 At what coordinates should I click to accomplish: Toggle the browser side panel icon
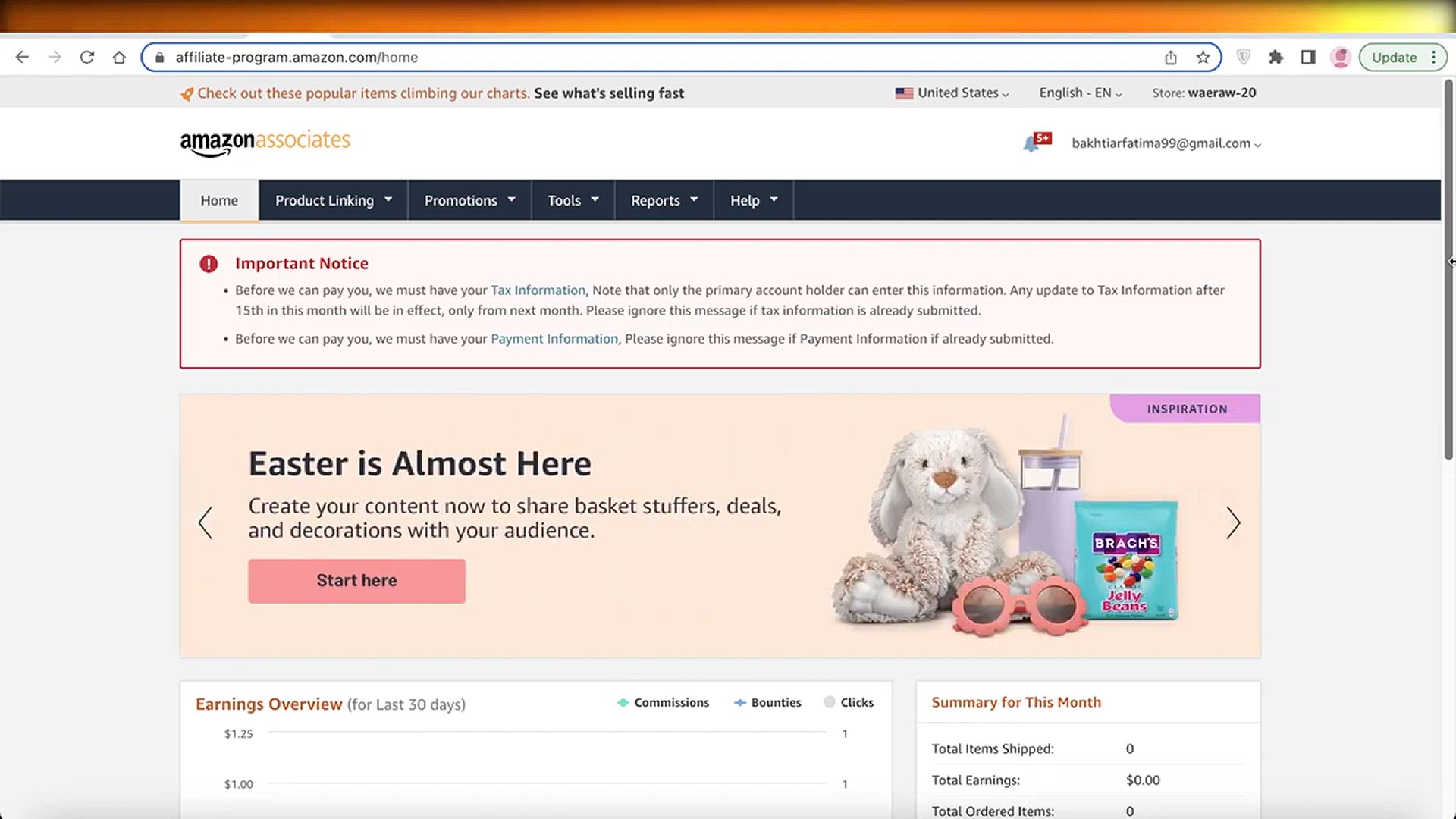1308,57
